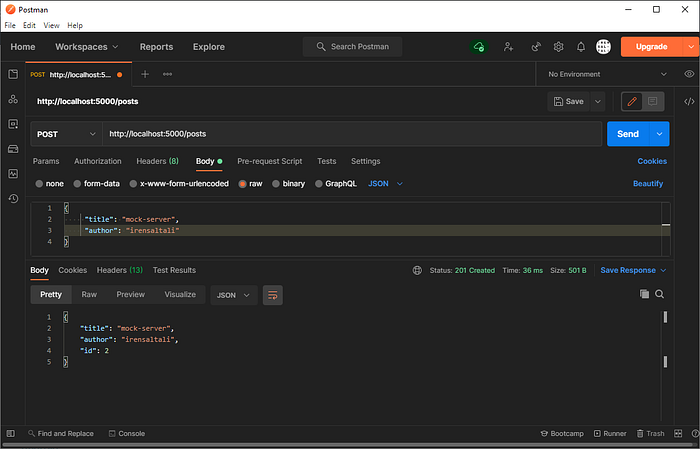Expand the POST method dropdown
700x449 pixels.
click(x=66, y=134)
